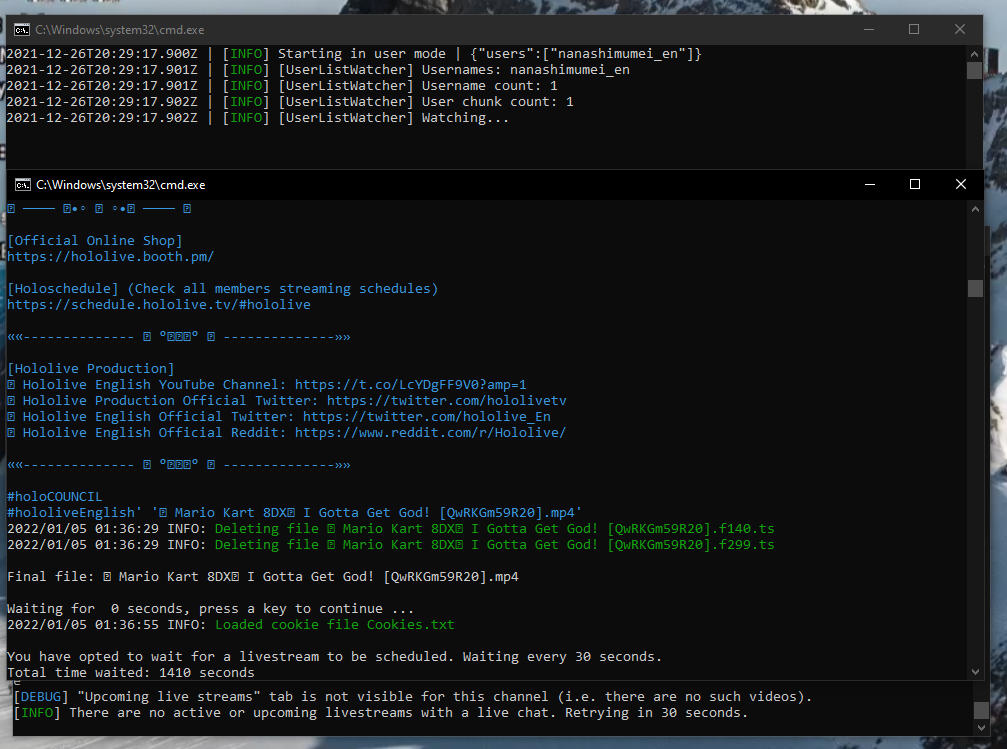Click the scroll-up arrow in the front cmd window
This screenshot has width=1007, height=749.
976,209
